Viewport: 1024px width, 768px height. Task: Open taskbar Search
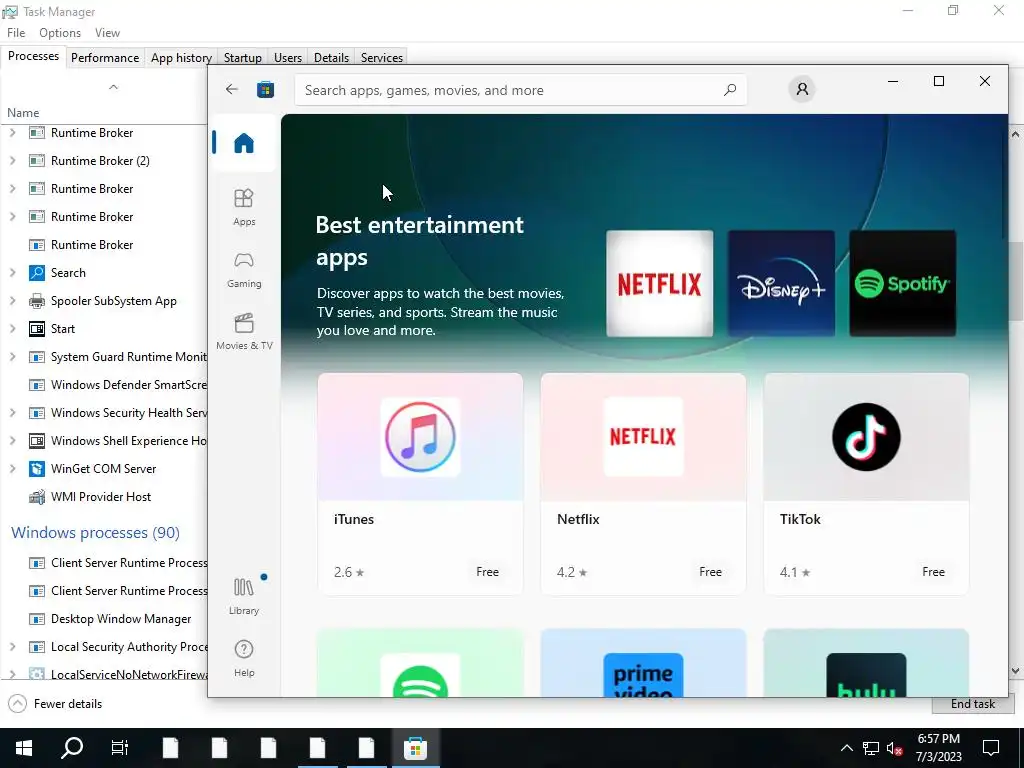[x=72, y=748]
